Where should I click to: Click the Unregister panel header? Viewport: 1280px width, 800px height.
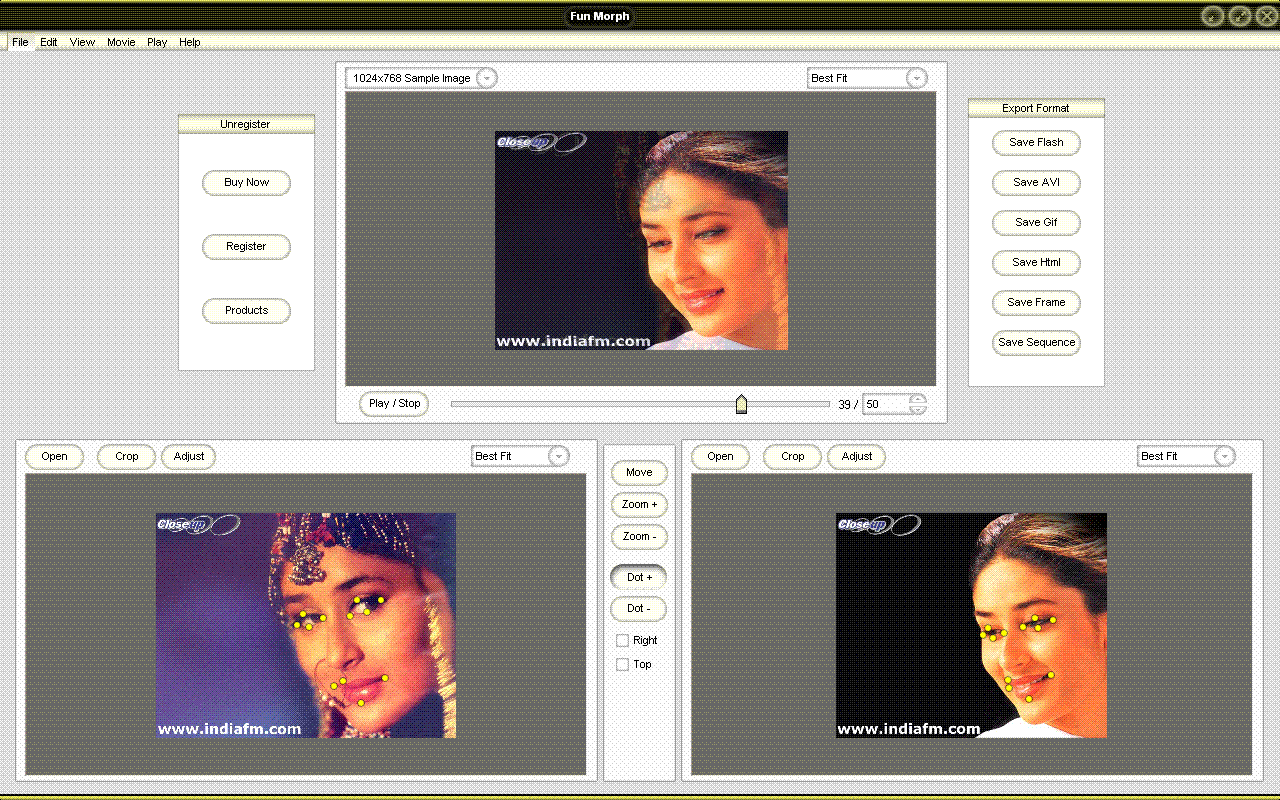246,124
